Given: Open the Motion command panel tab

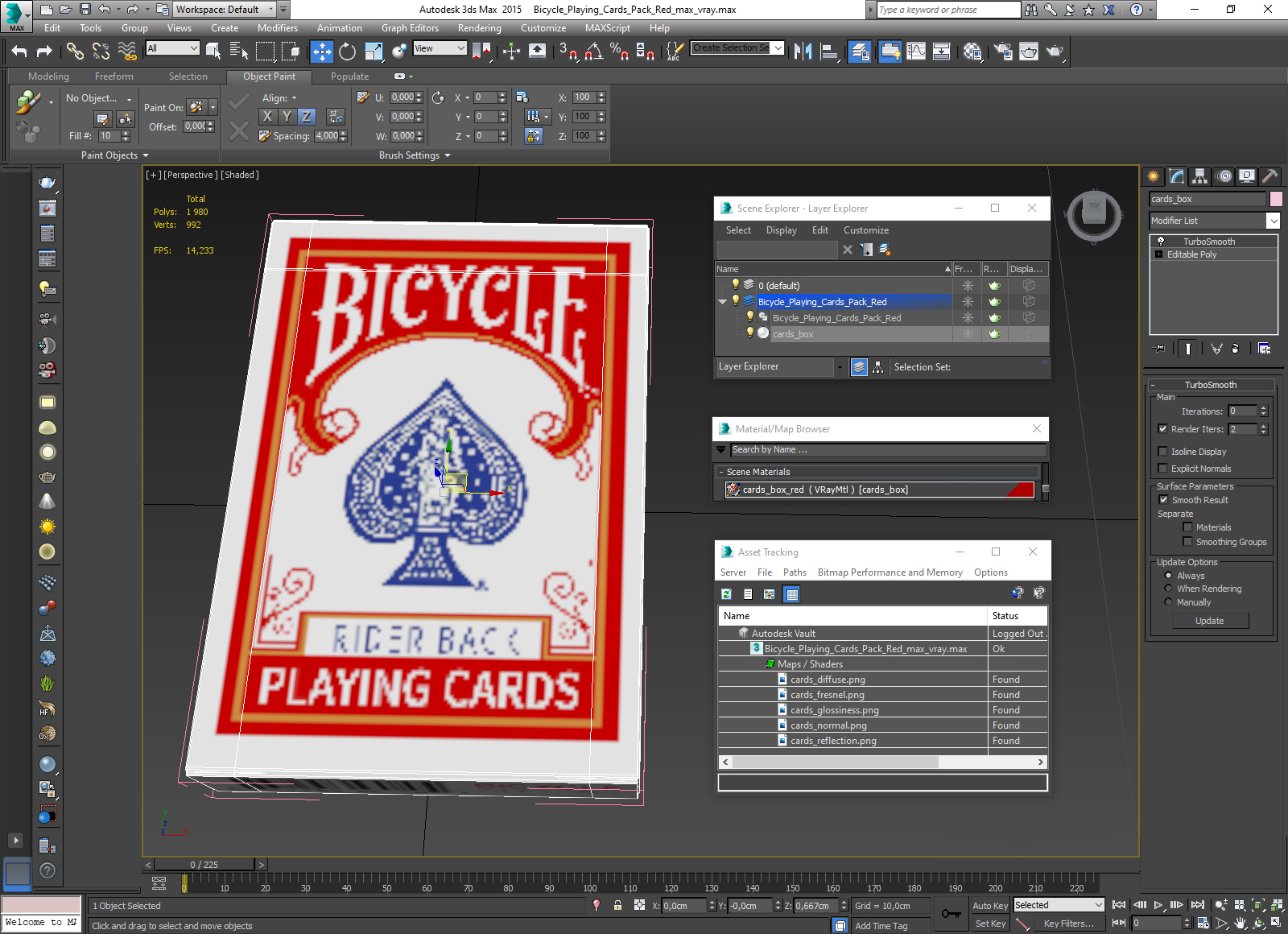Looking at the screenshot, I should (1224, 176).
